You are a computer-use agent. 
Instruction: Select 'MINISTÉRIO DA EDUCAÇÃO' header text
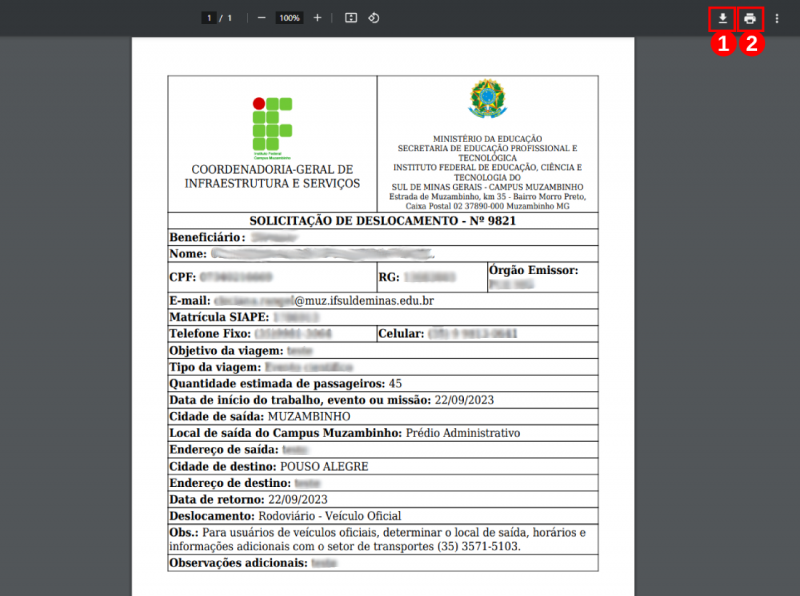pyautogui.click(x=487, y=138)
